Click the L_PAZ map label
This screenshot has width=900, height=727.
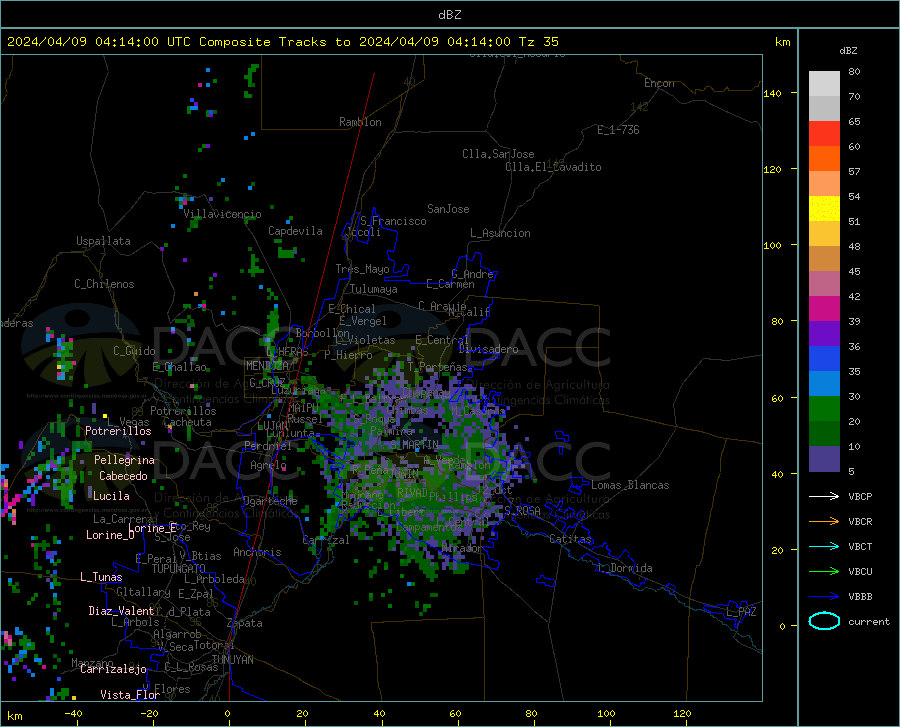(741, 612)
